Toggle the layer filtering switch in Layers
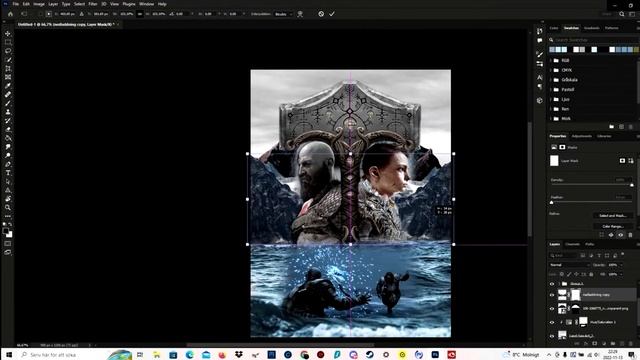The height and width of the screenshot is (360, 640). pos(623,254)
